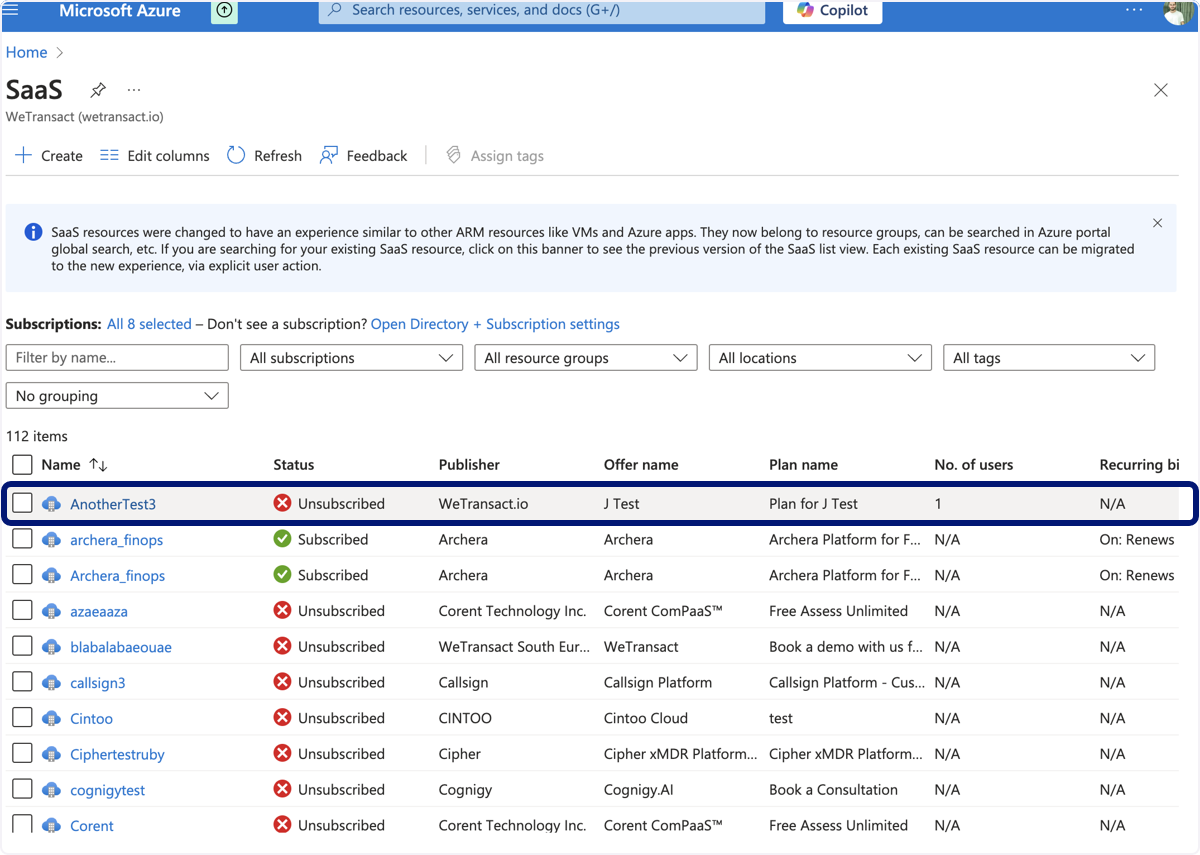Pin the SaaS blade
The height and width of the screenshot is (855, 1200).
pyautogui.click(x=98, y=90)
